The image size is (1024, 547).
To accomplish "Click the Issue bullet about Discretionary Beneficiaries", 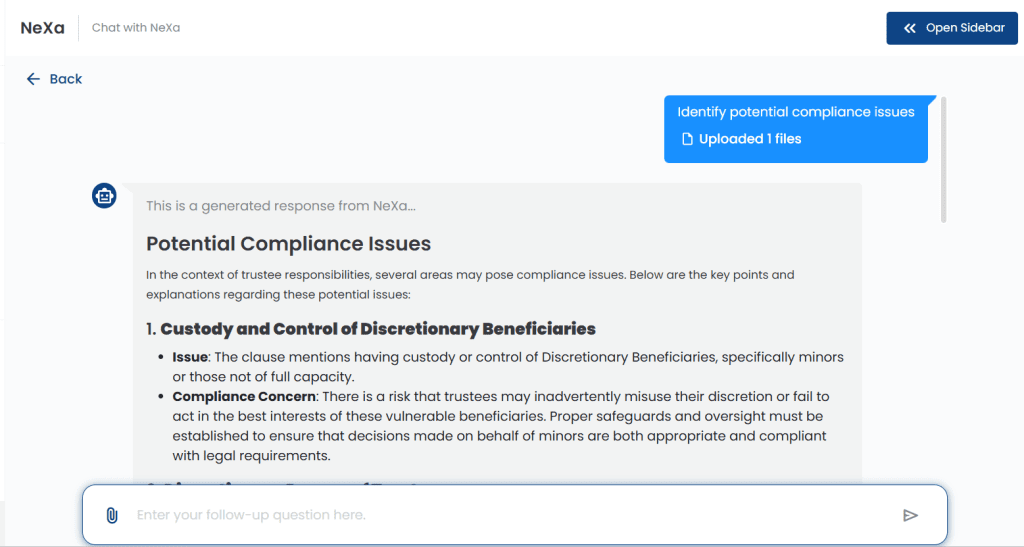I will [508, 367].
